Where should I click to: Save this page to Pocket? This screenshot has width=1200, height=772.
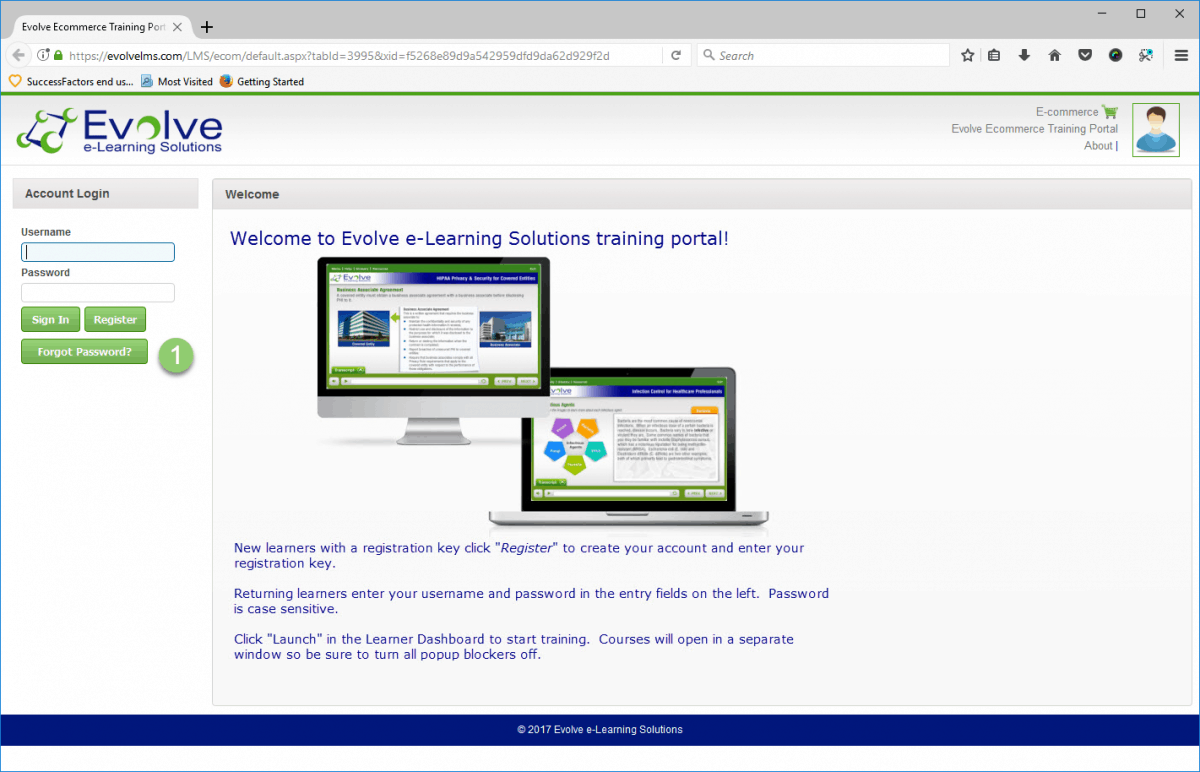coord(1085,55)
